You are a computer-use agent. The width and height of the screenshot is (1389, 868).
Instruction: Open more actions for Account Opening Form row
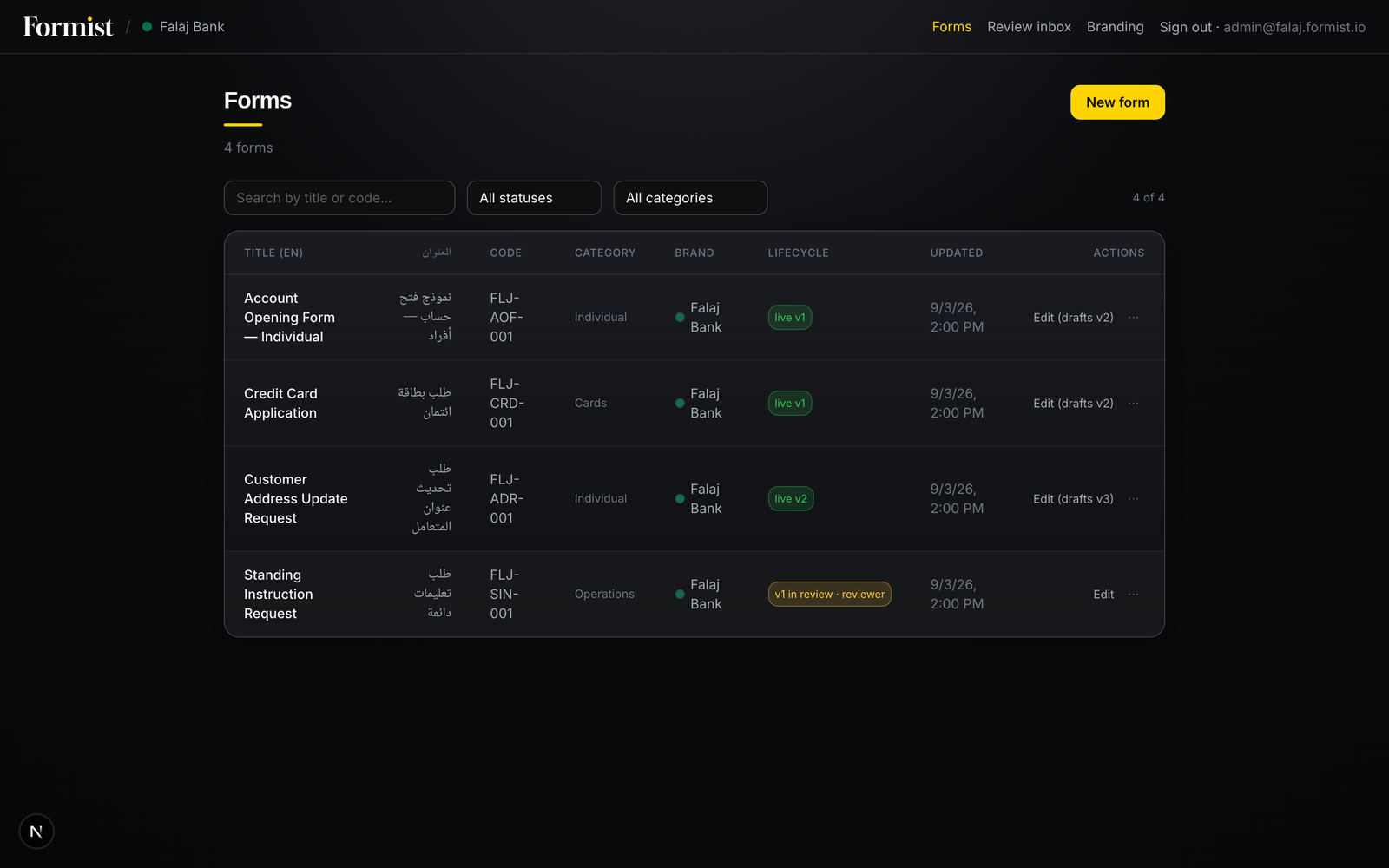click(x=1133, y=318)
